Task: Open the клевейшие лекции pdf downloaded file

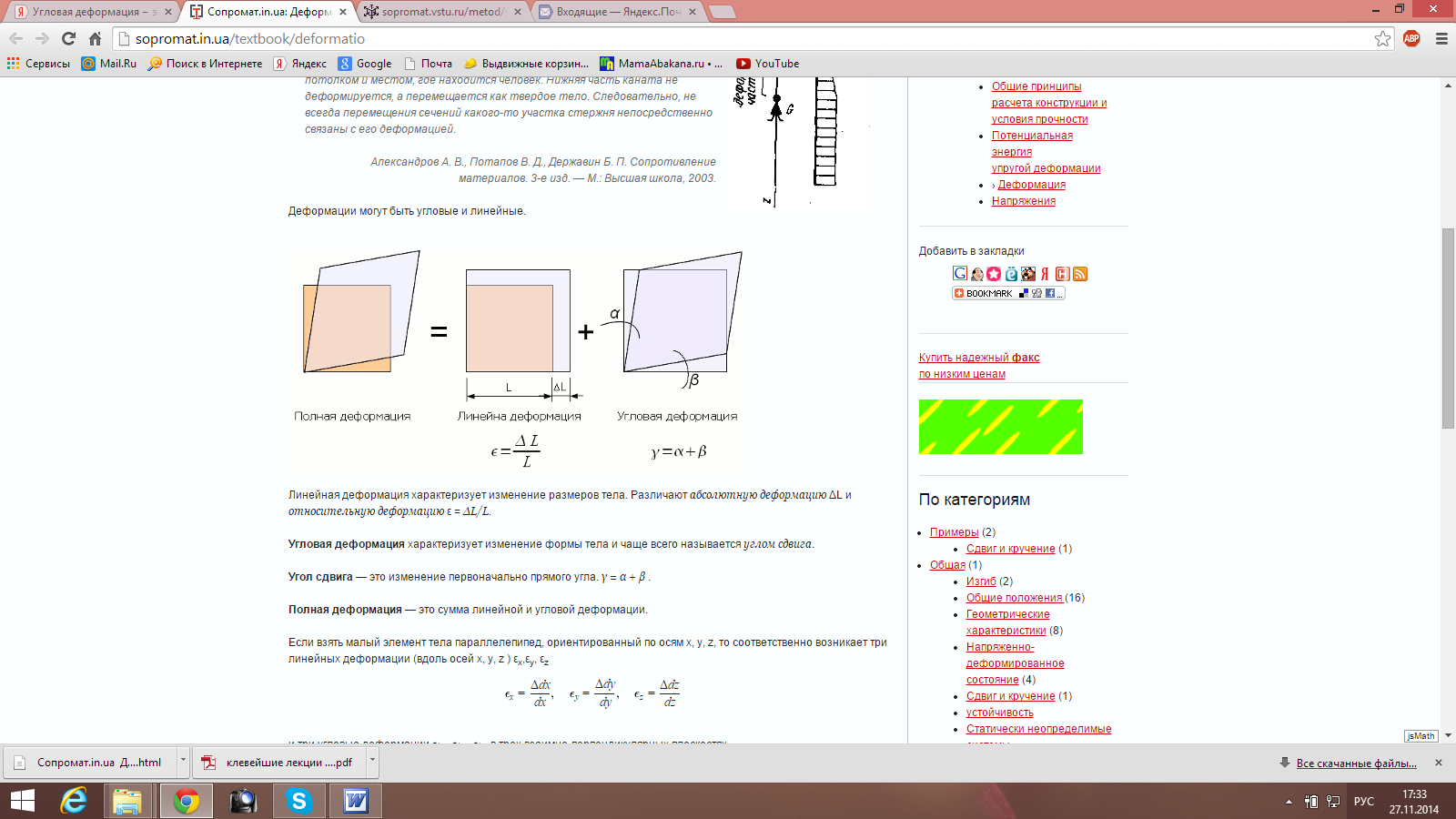Action: click(280, 762)
